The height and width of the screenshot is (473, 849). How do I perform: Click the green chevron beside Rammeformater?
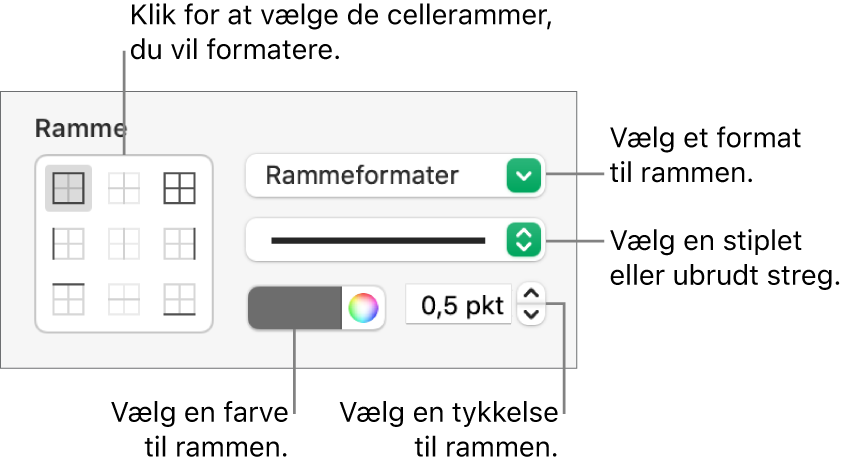524,177
